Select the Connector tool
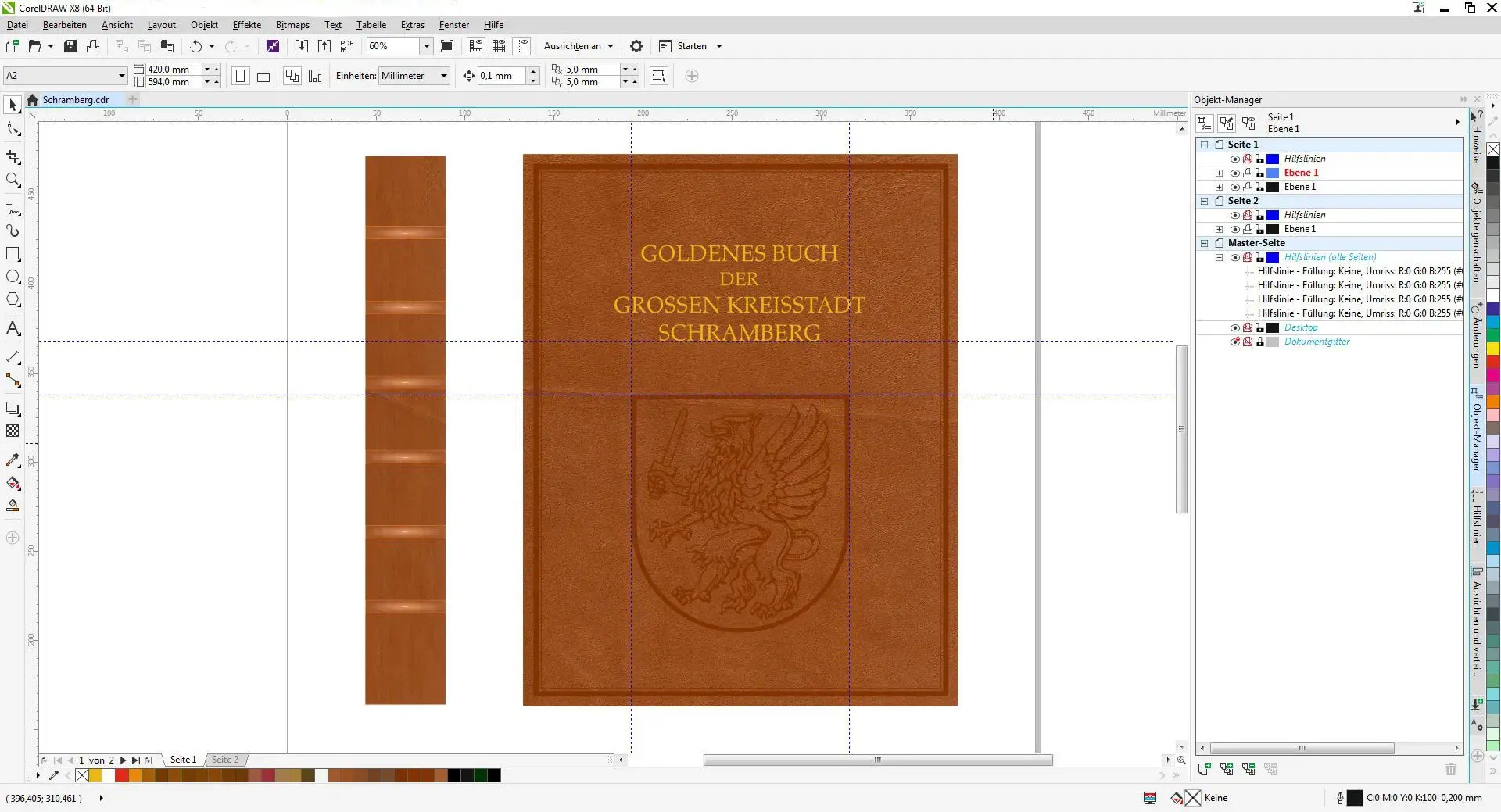Image resolution: width=1501 pixels, height=812 pixels. (13, 380)
